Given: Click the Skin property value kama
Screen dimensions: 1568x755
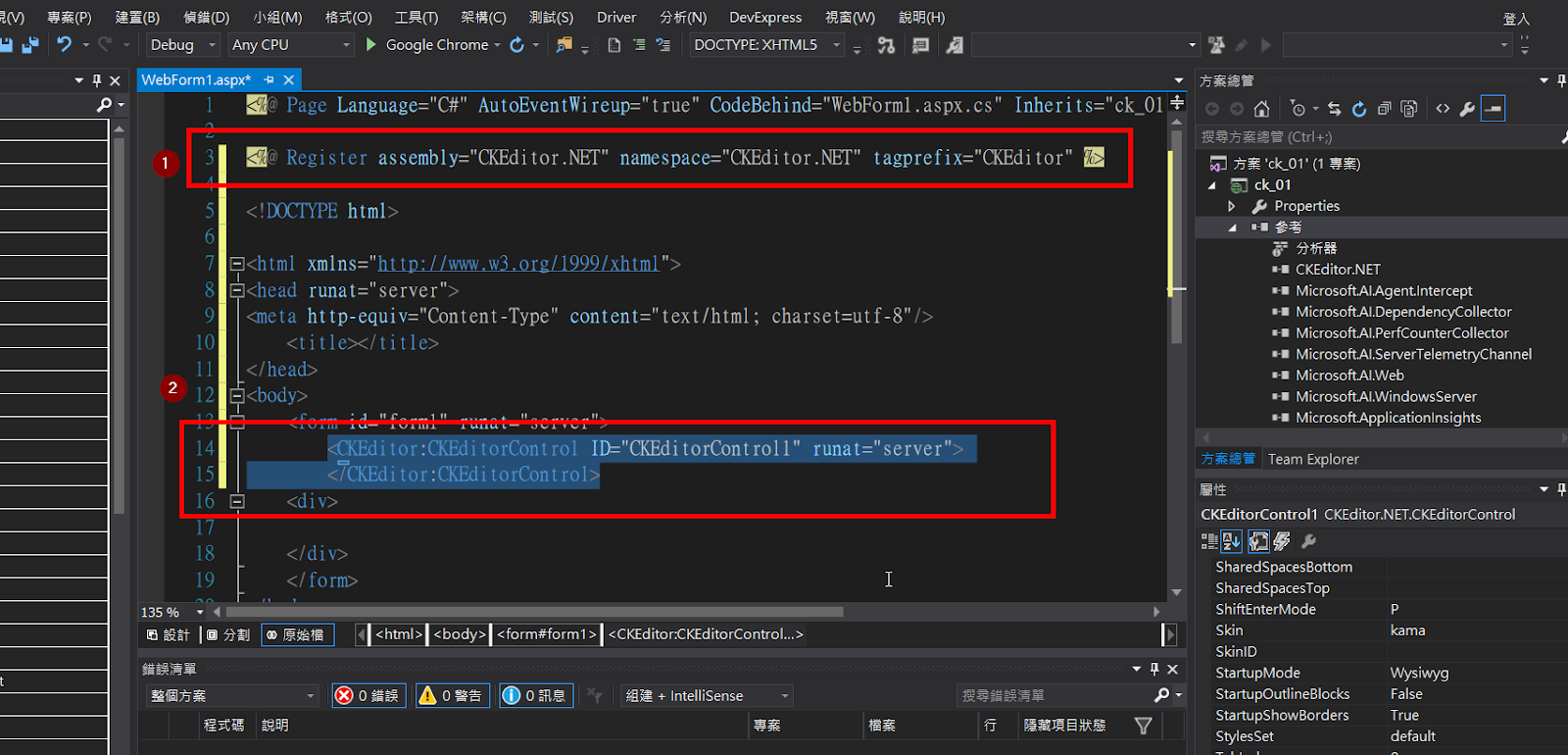Looking at the screenshot, I should 1407,630.
